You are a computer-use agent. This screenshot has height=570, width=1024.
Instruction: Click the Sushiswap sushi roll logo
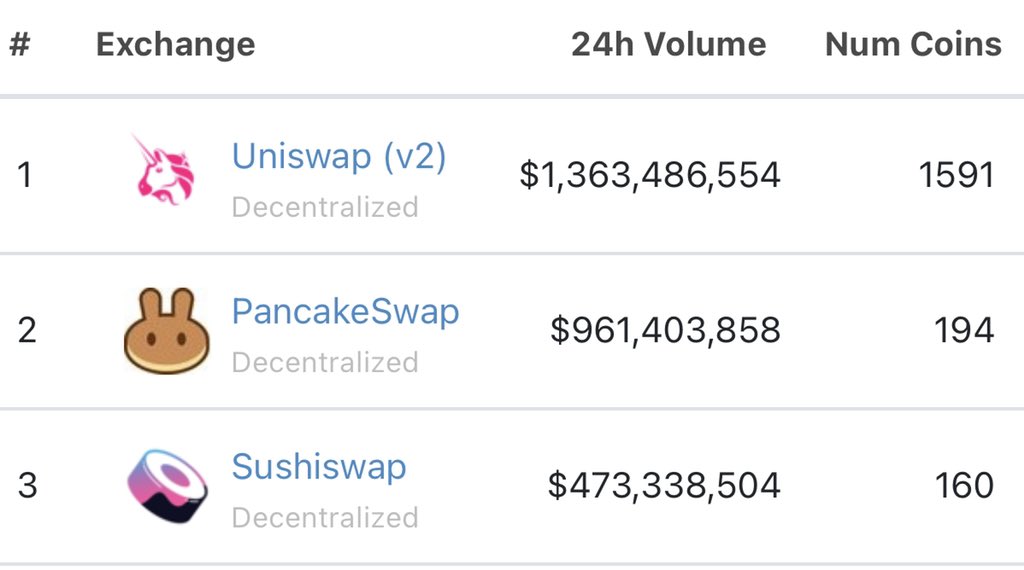coord(167,486)
